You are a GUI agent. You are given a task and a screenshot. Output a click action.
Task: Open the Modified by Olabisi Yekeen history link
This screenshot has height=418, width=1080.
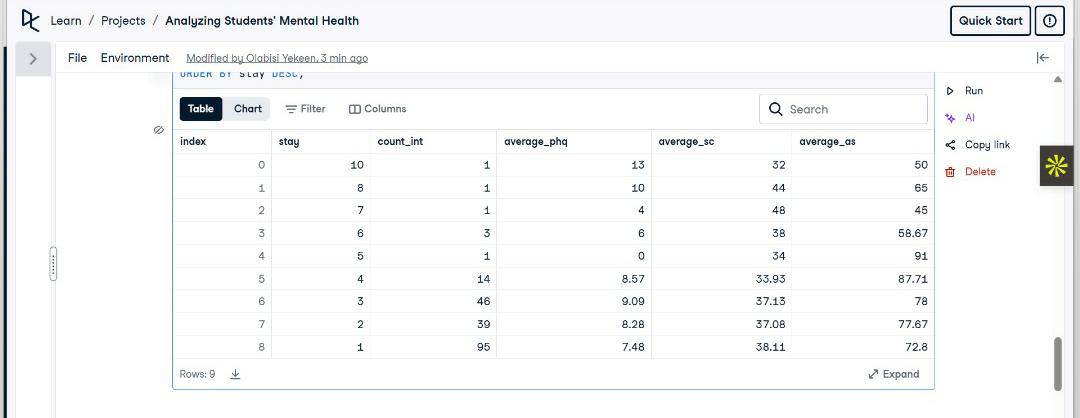(277, 59)
